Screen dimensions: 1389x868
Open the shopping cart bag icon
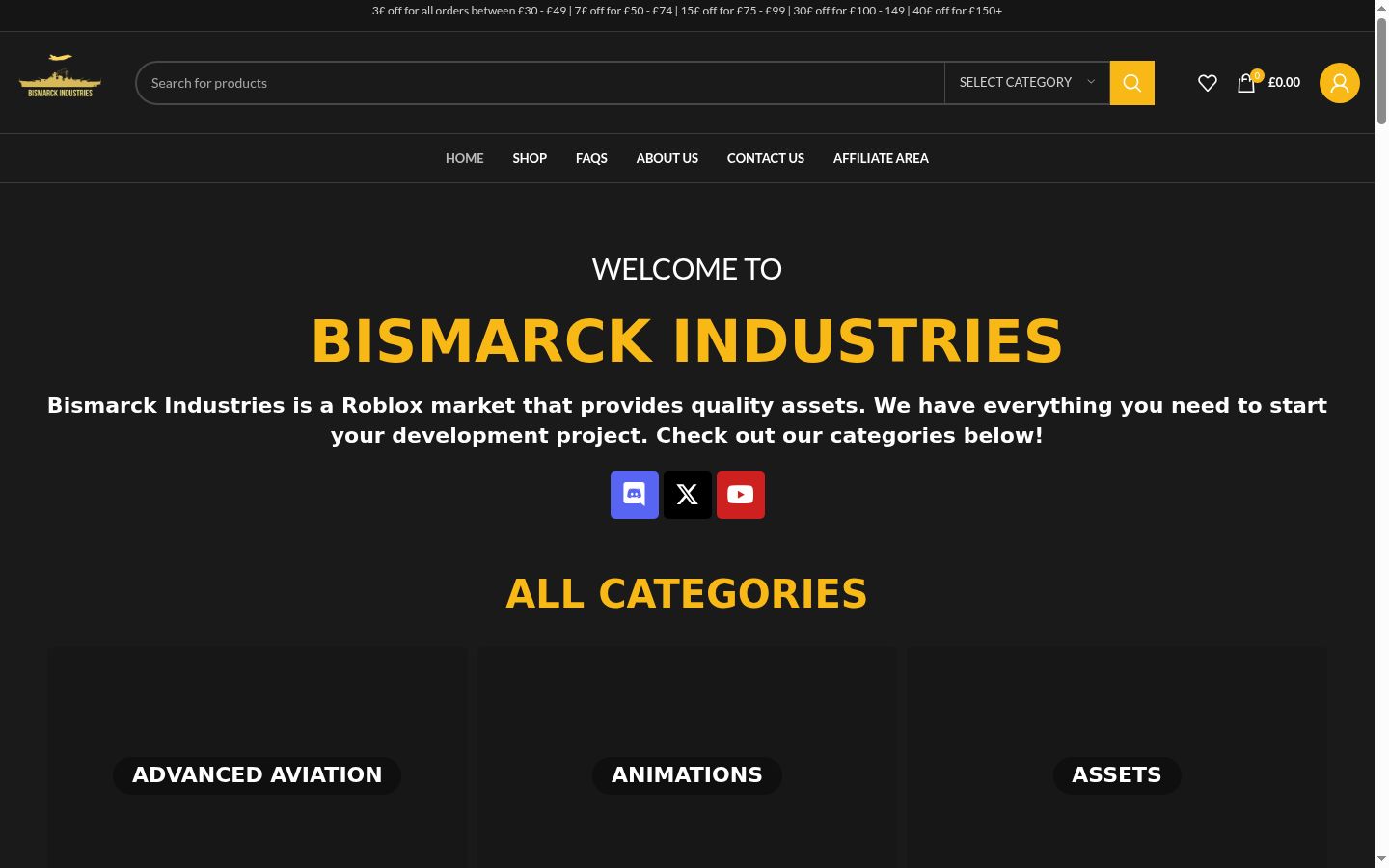[x=1246, y=83]
